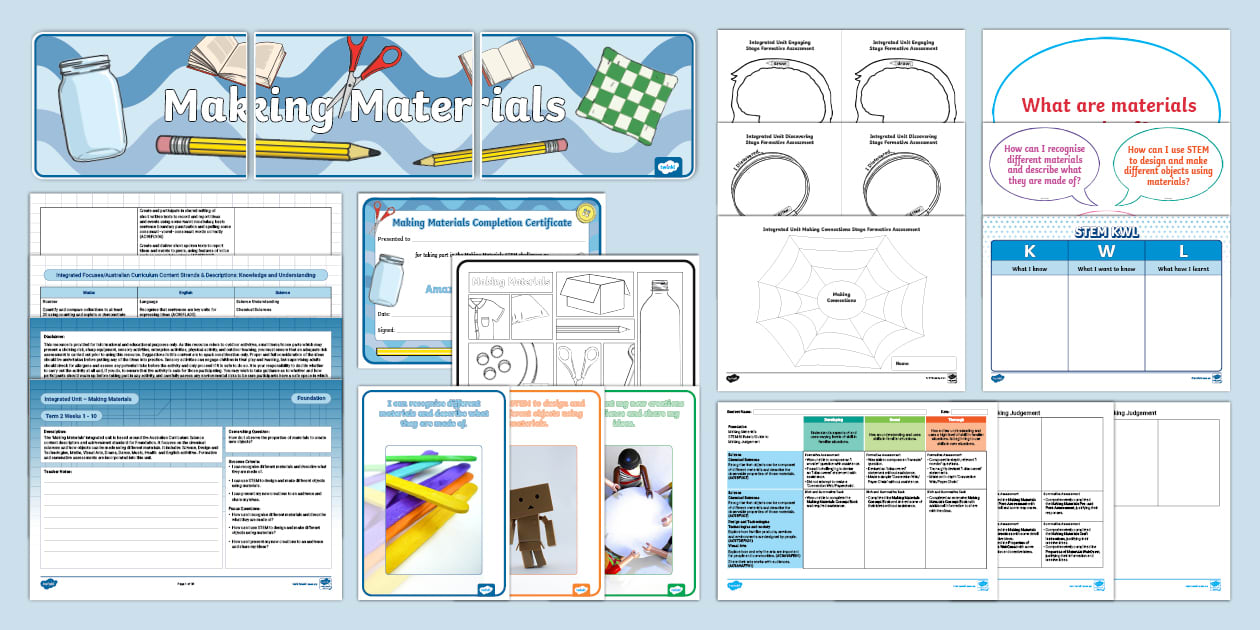Click the shirt outline on the colouring page

(x=486, y=316)
